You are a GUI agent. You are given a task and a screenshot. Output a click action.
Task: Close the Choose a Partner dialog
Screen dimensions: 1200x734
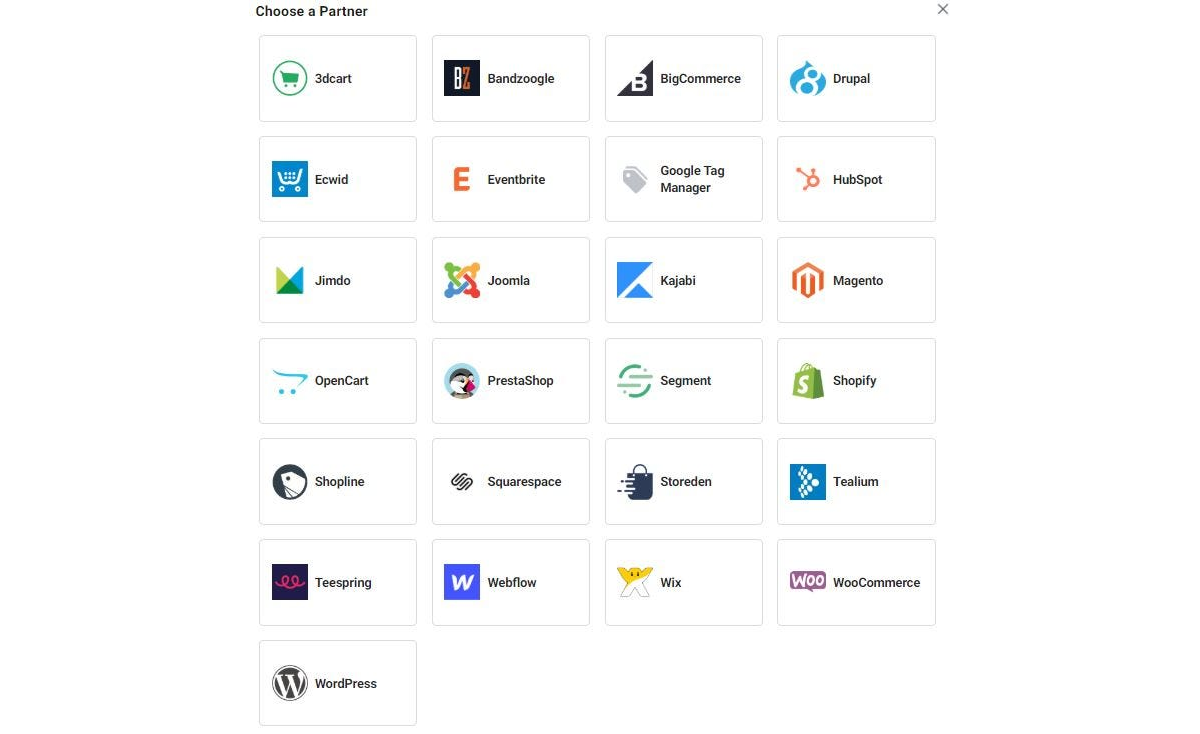tap(943, 9)
